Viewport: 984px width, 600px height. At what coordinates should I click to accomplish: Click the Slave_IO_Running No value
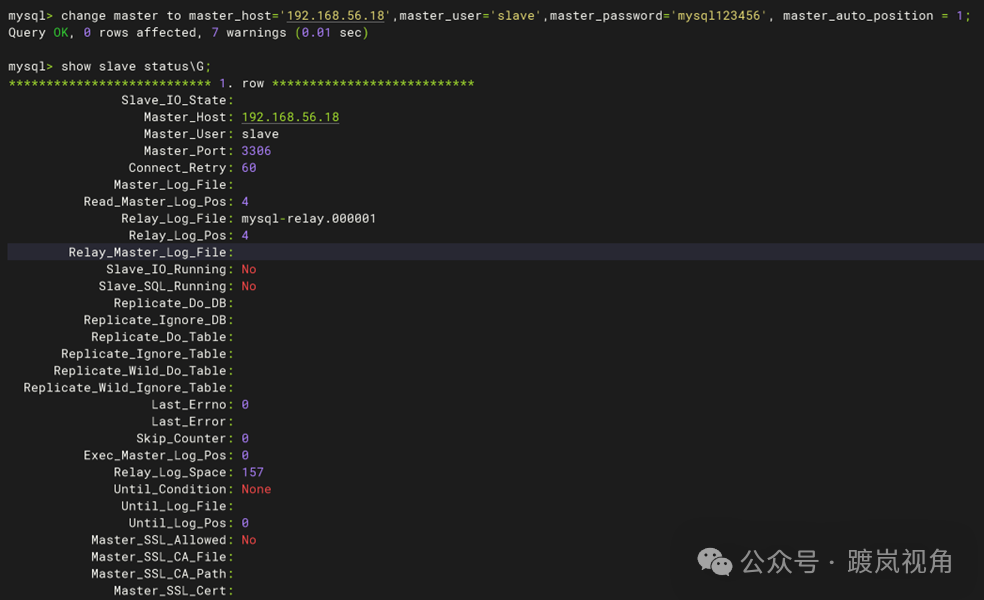coord(249,269)
